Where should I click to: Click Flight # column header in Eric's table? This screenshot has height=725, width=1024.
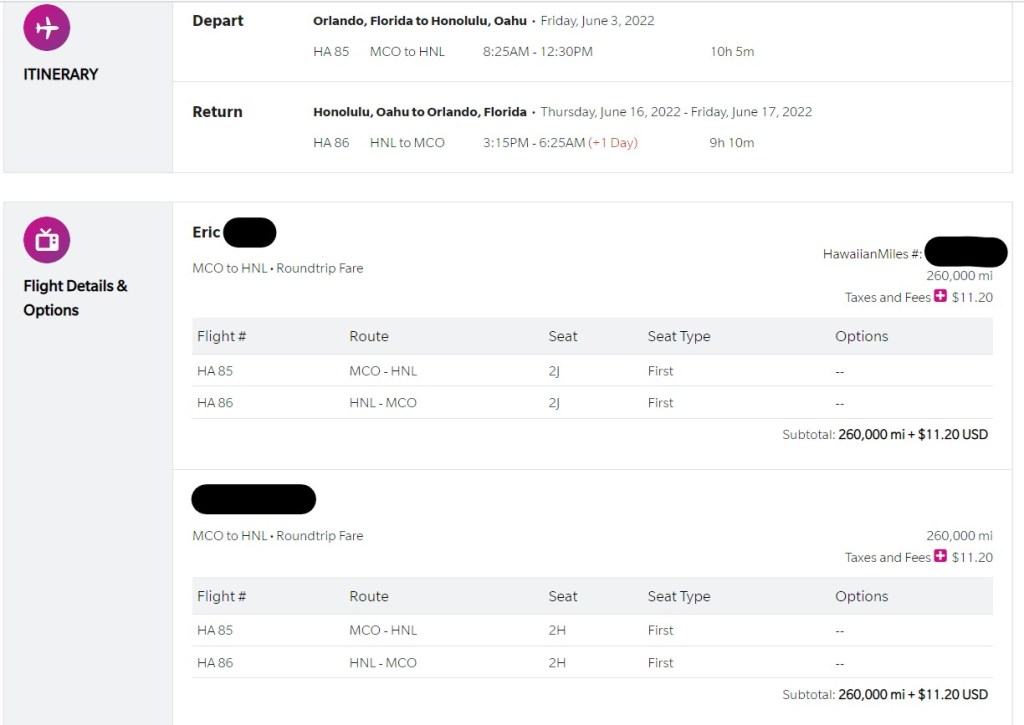[x=221, y=336]
